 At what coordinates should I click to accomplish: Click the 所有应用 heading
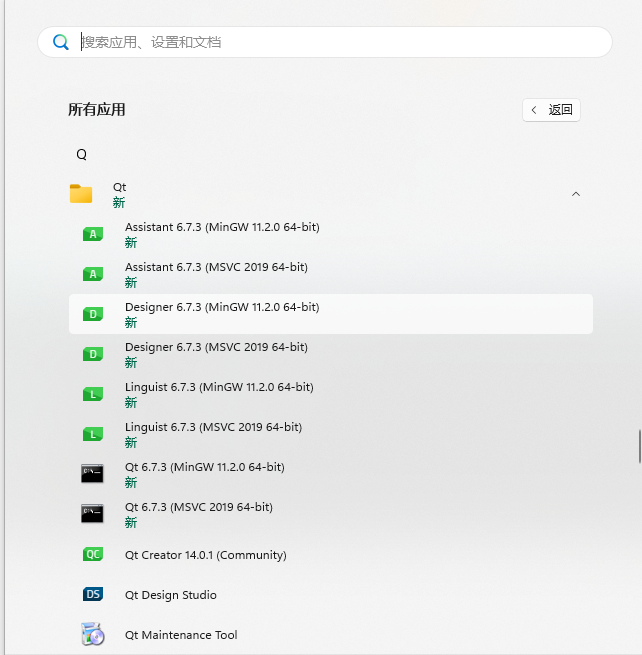pos(96,110)
